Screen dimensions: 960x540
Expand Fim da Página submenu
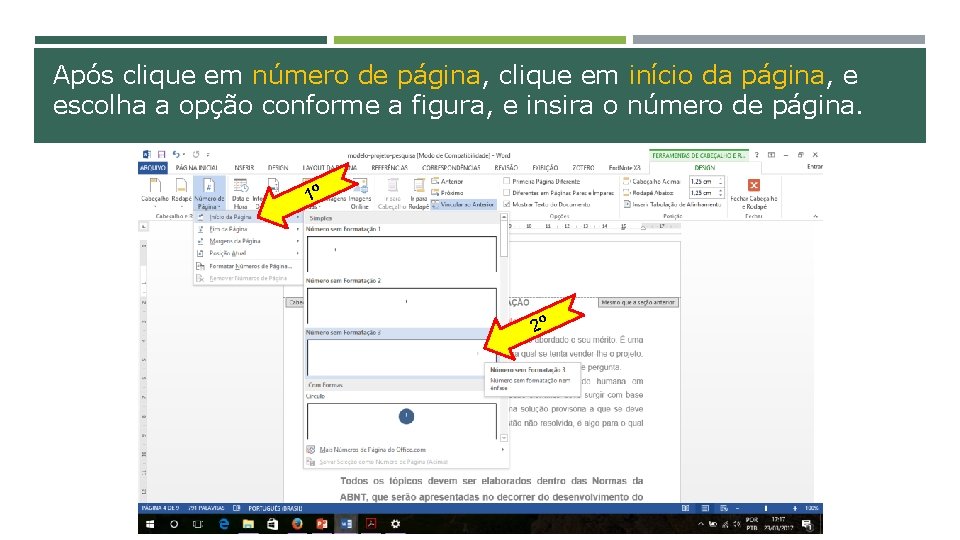(248, 229)
